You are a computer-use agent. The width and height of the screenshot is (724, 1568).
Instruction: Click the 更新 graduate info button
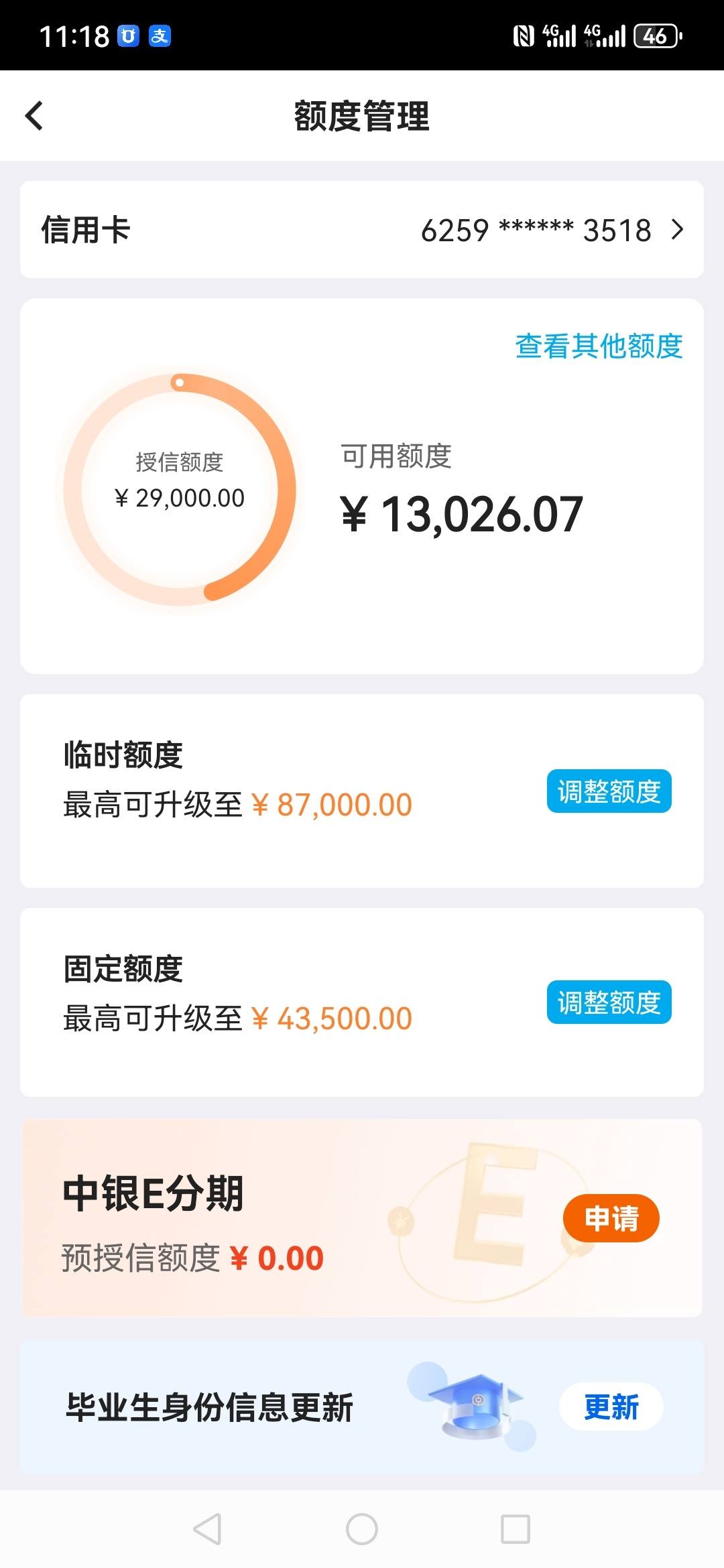pos(611,1407)
